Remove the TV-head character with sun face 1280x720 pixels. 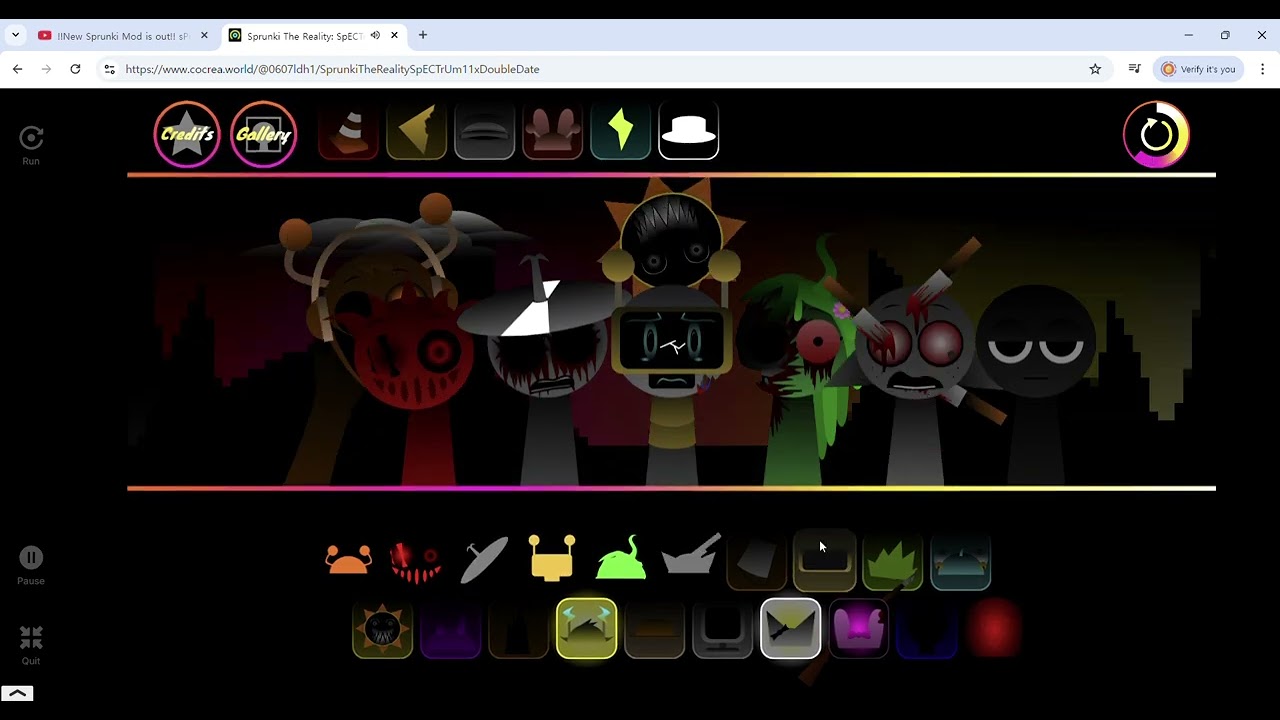click(x=672, y=340)
